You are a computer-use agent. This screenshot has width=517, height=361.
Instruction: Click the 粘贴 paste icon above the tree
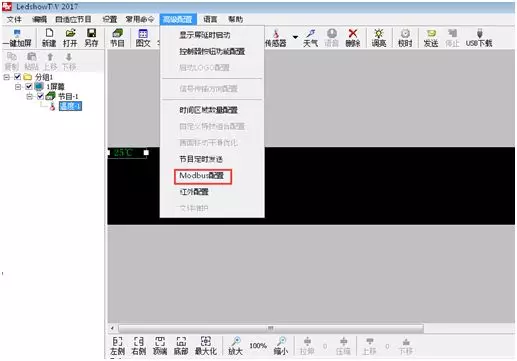coord(31,61)
